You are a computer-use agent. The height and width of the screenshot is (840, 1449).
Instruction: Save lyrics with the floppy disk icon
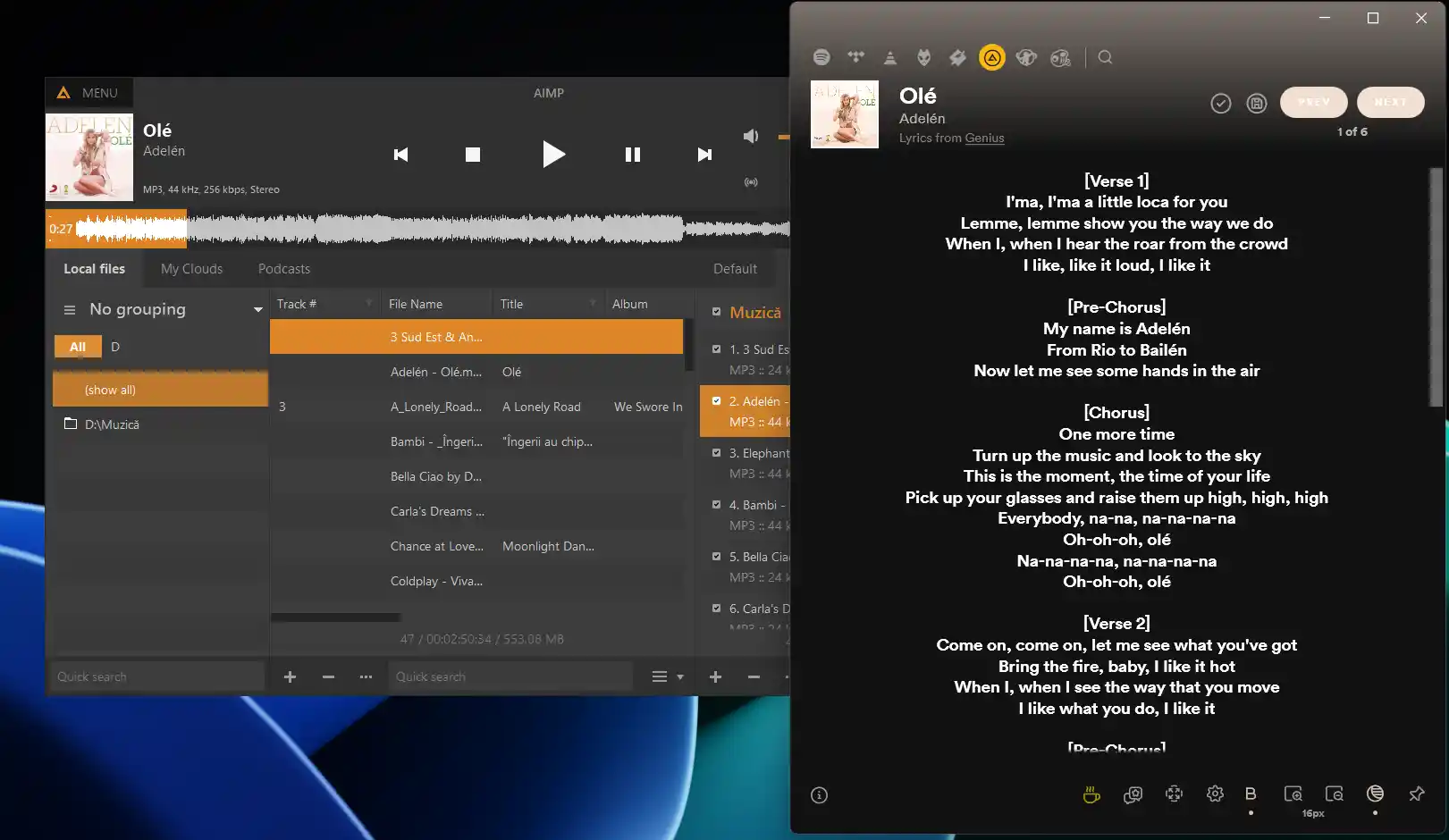[1256, 104]
